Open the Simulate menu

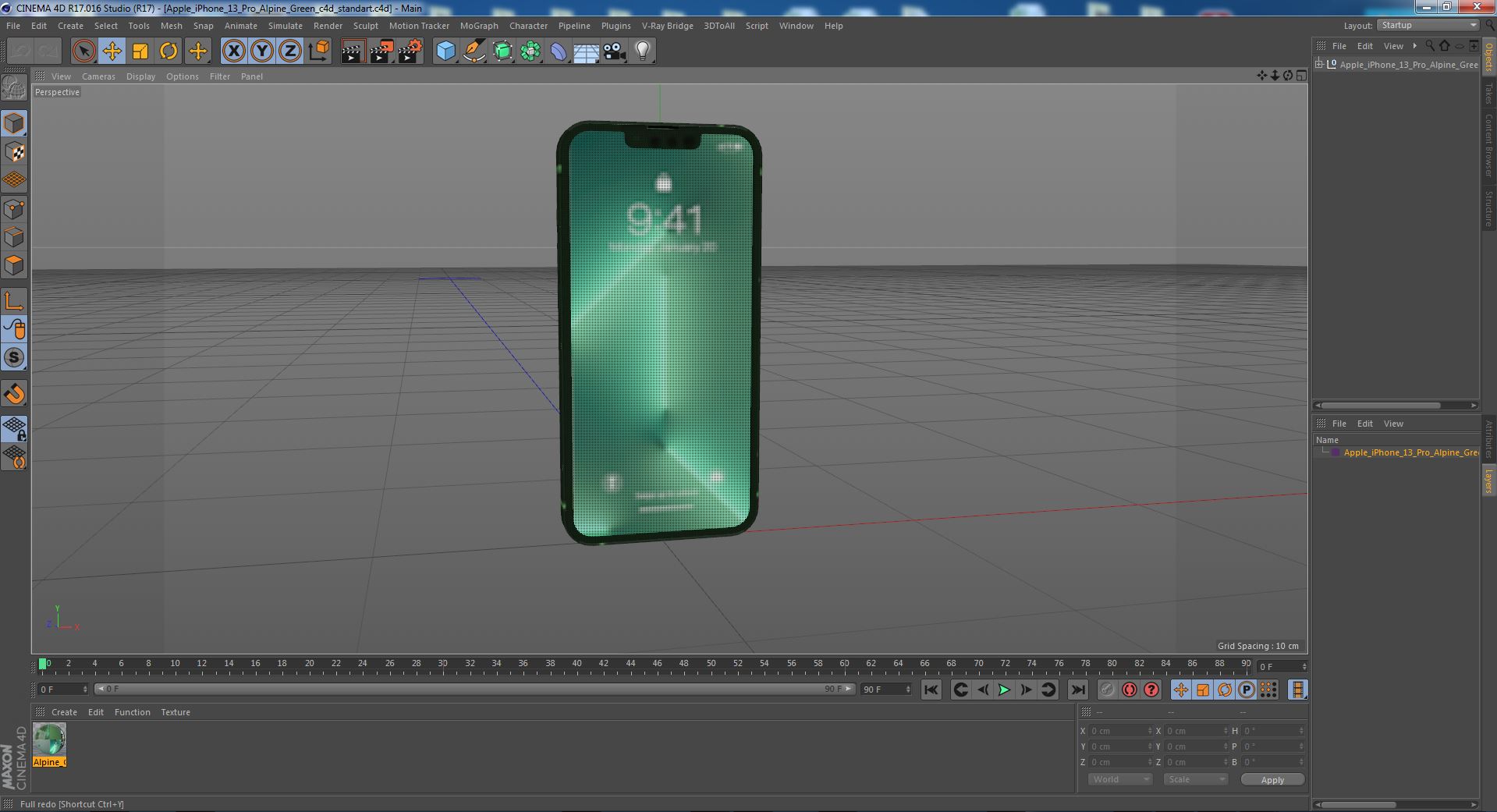click(x=286, y=26)
